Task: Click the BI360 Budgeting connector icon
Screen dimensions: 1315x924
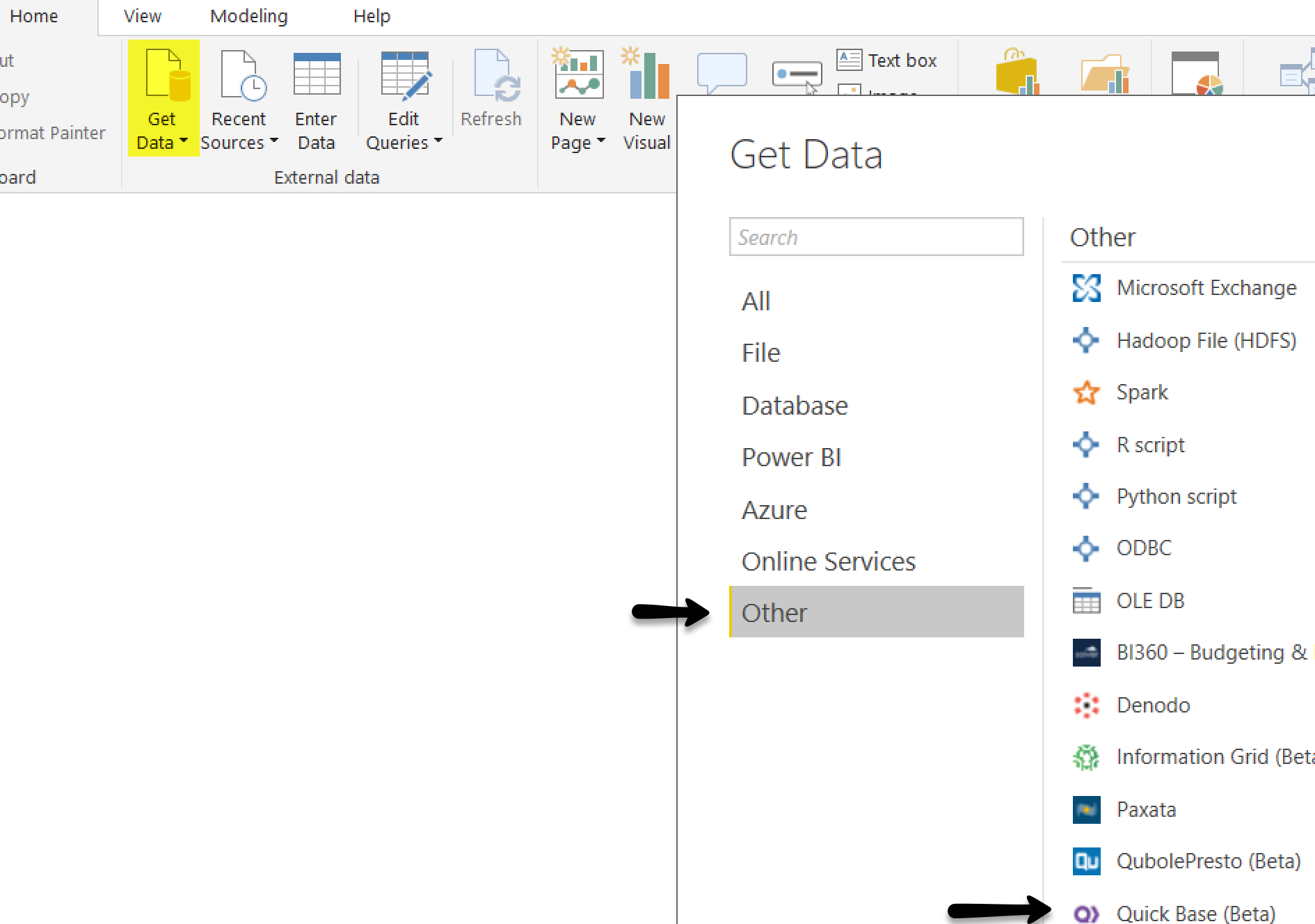Action: [1086, 653]
